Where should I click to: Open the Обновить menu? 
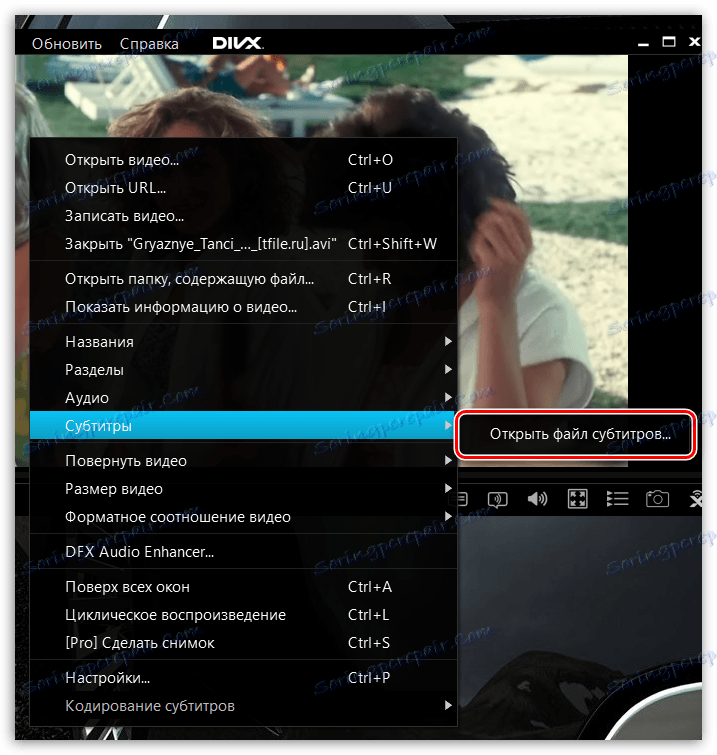pyautogui.click(x=67, y=44)
